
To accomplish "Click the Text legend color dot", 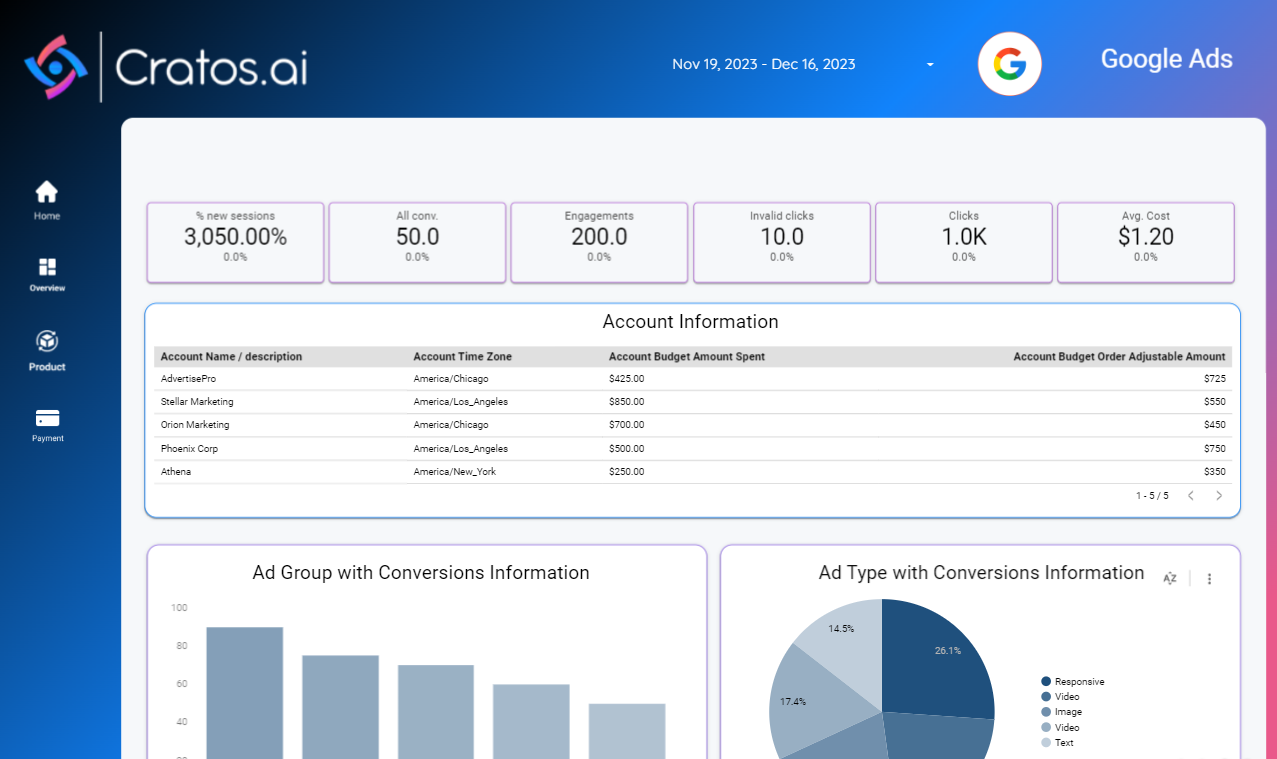I will [x=1046, y=743].
